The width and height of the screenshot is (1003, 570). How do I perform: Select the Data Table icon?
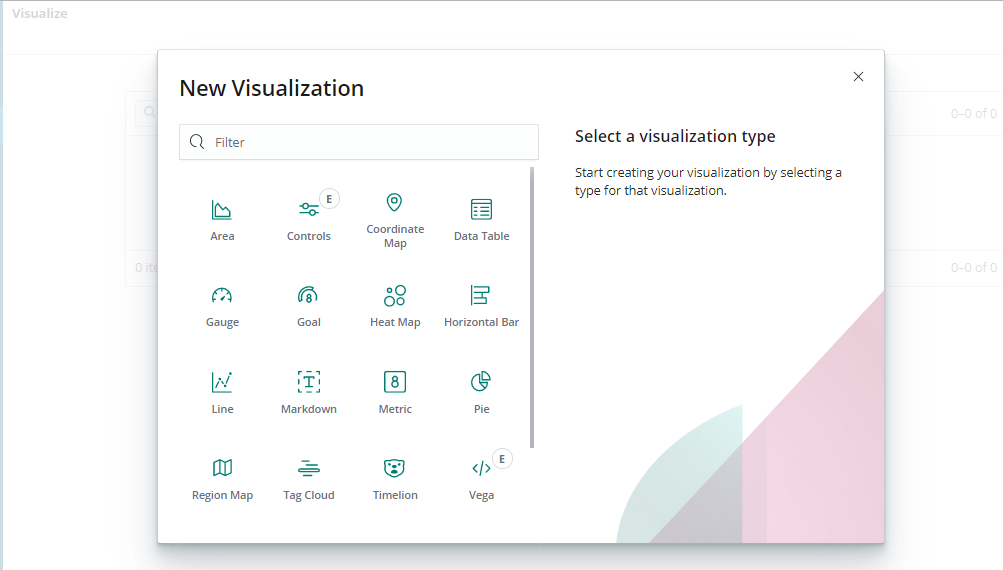(481, 210)
